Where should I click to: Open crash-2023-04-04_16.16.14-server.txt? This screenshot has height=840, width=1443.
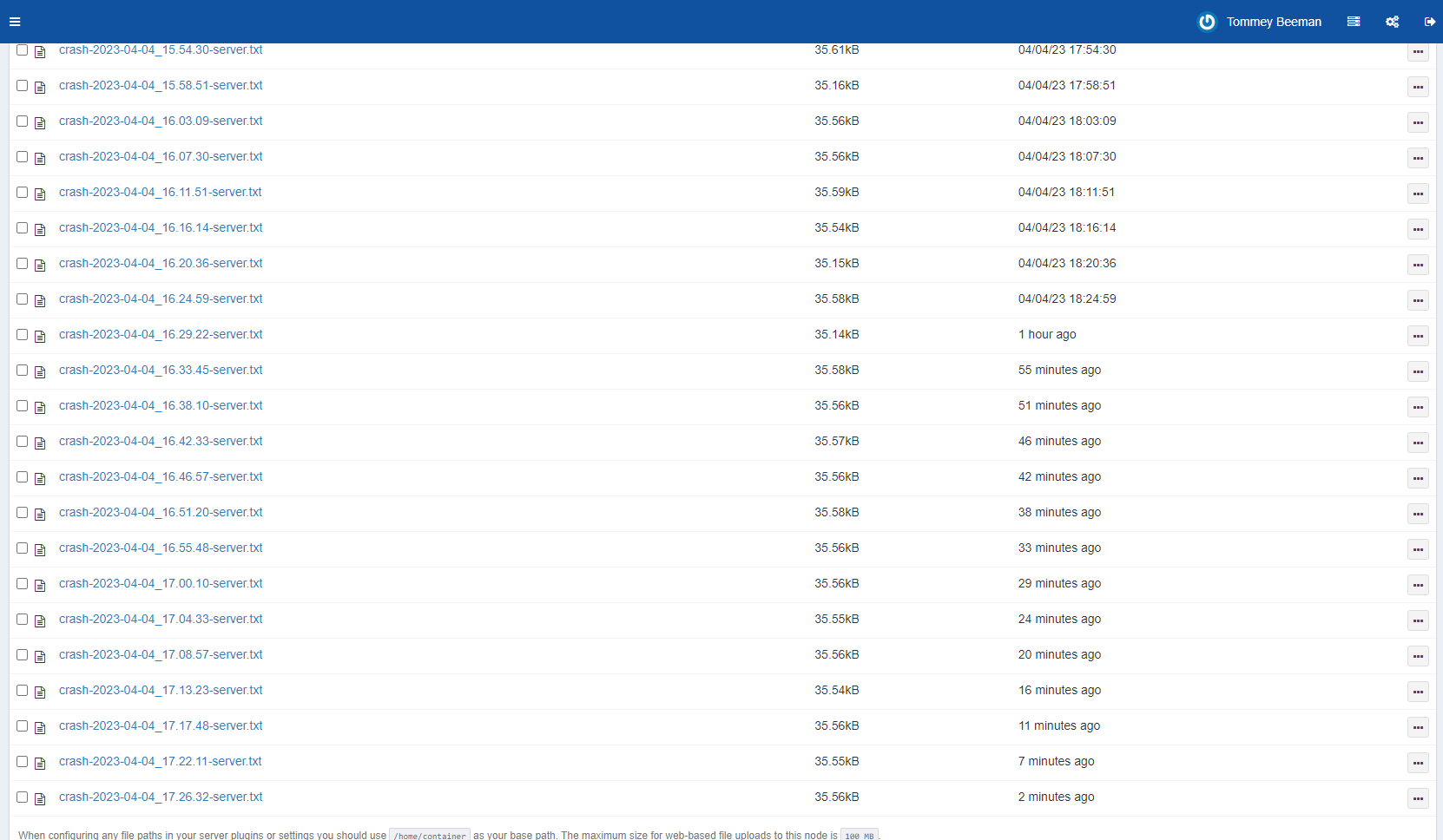click(161, 227)
